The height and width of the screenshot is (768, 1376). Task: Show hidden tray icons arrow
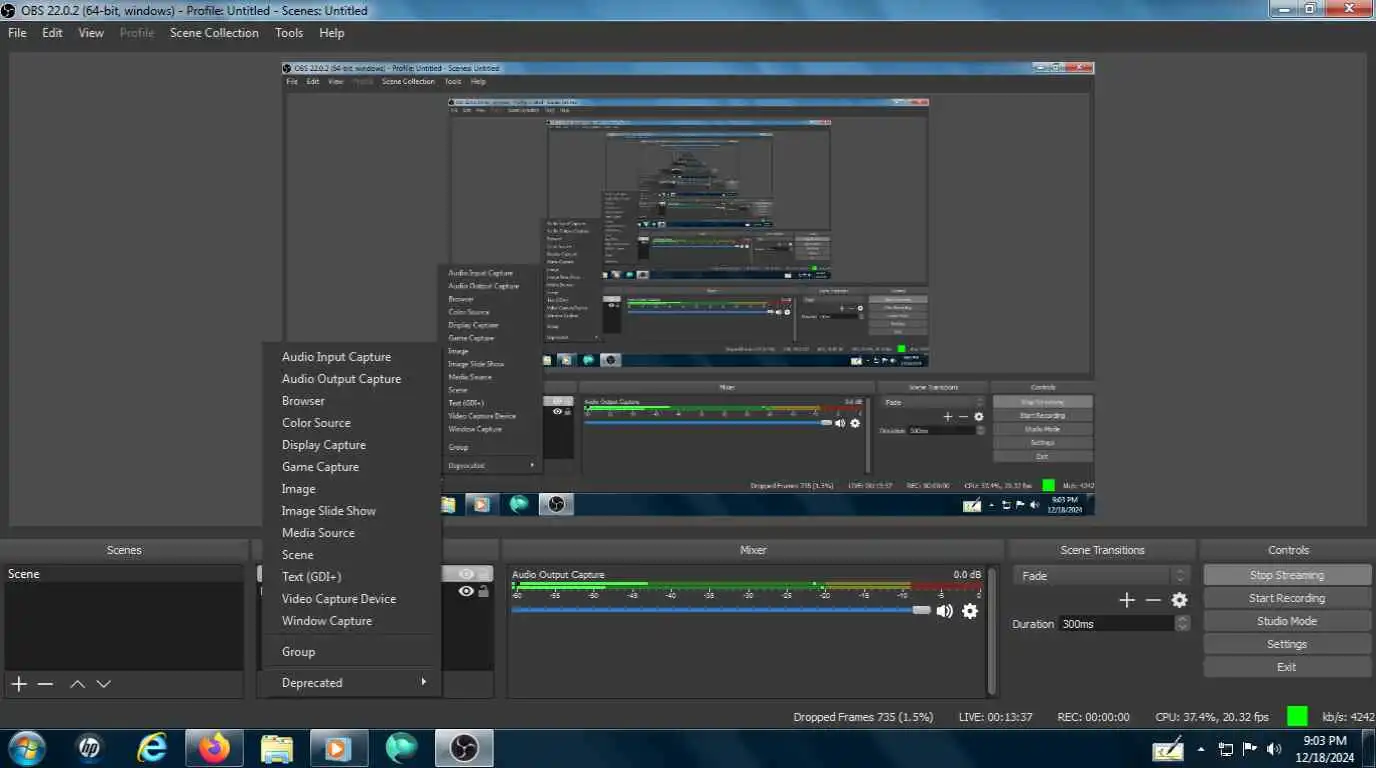point(1201,749)
